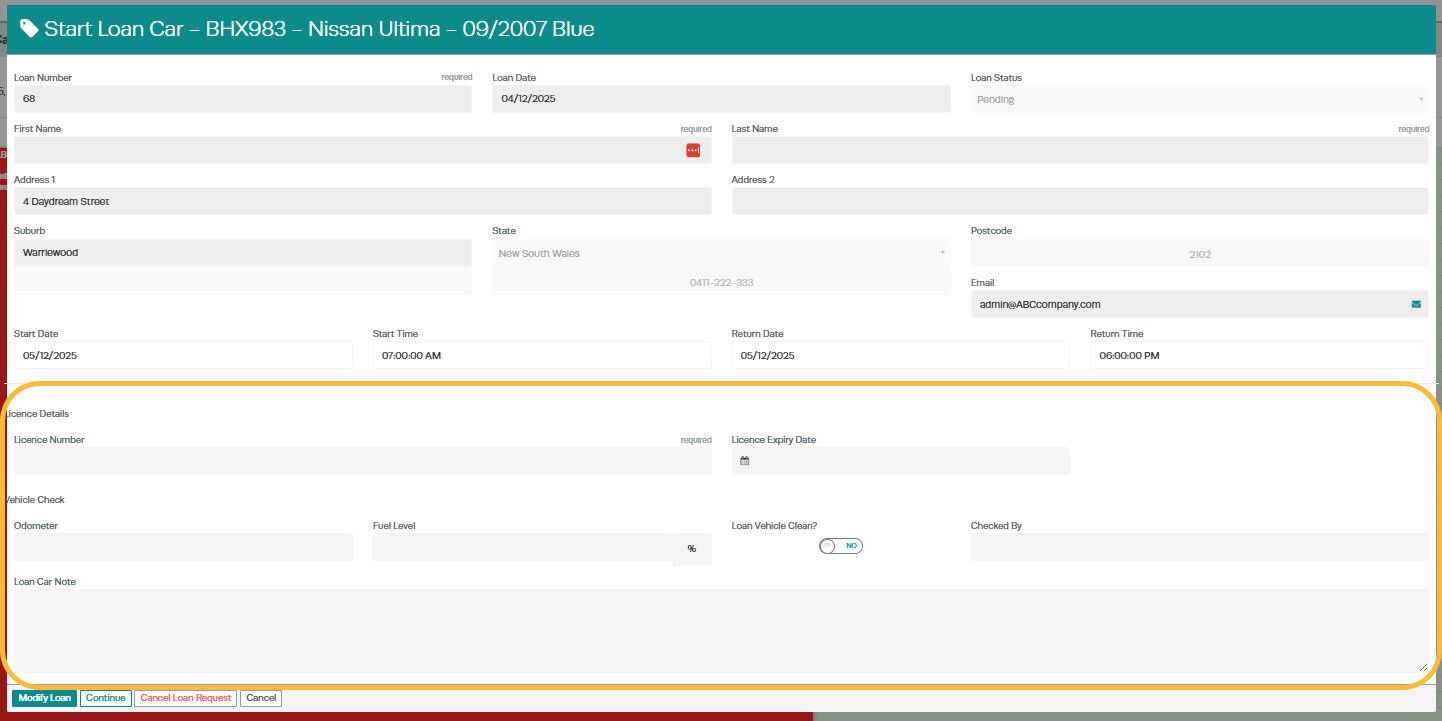
Task: Click the Modify Loan button
Action: pos(44,698)
